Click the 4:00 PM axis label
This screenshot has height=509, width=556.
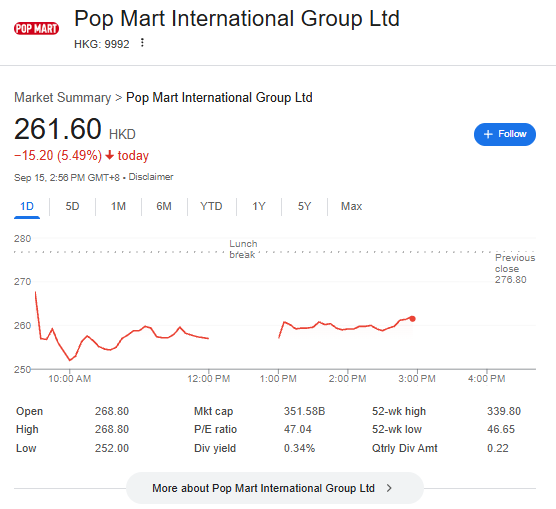pos(486,378)
